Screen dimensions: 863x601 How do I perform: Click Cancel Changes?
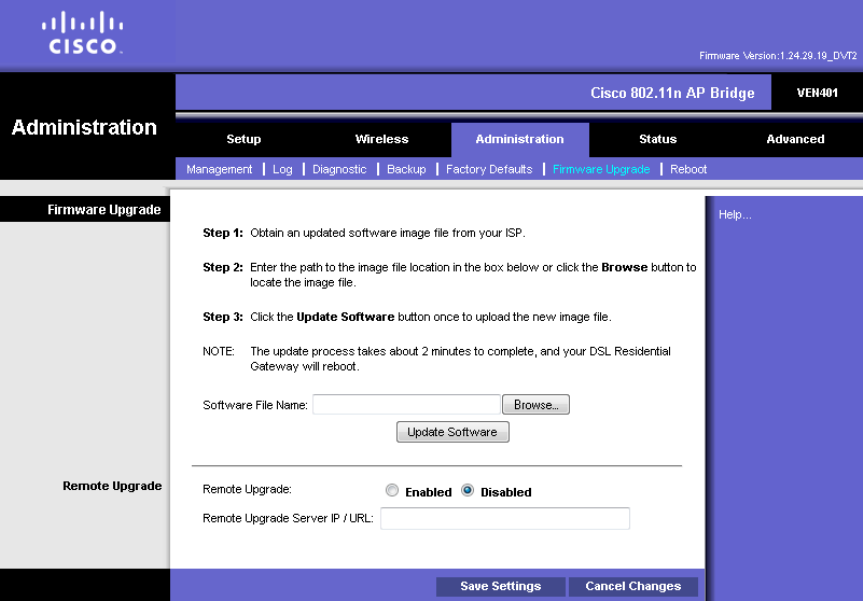click(633, 586)
